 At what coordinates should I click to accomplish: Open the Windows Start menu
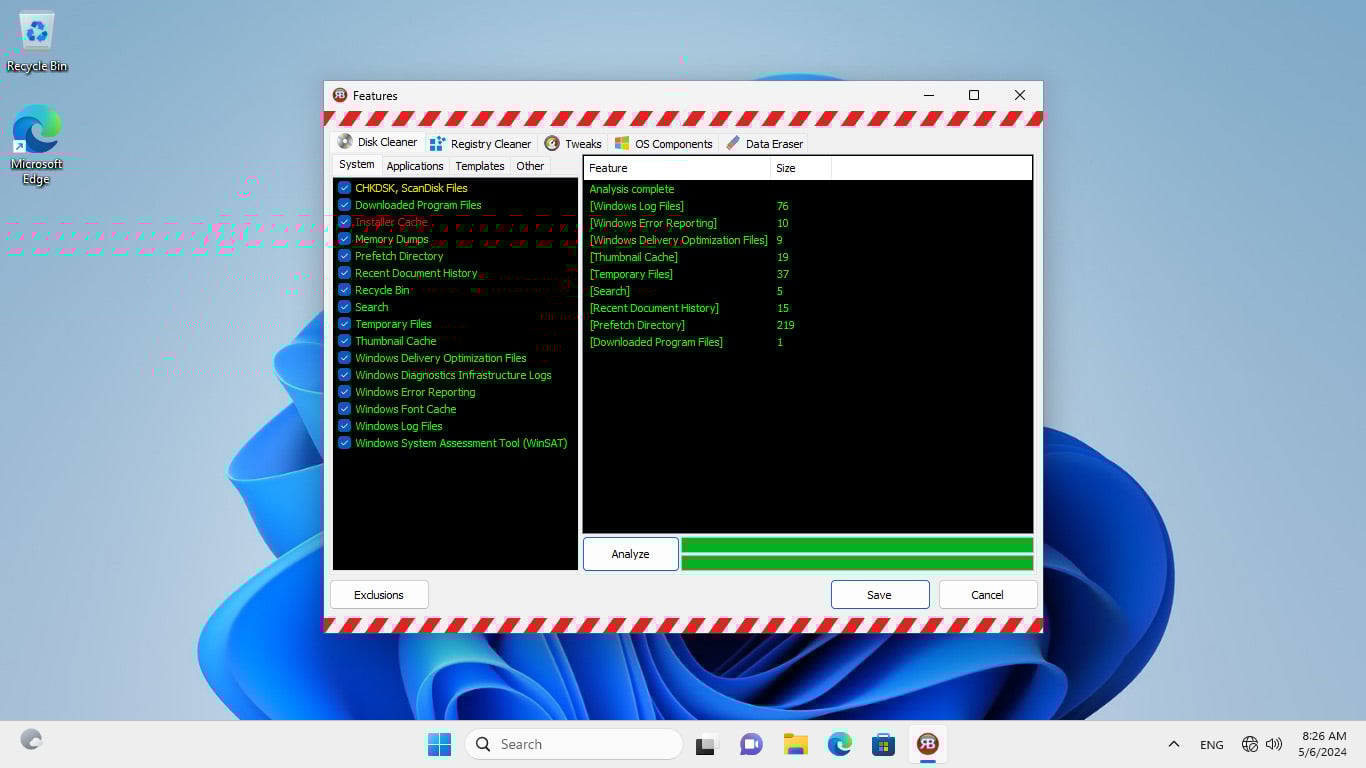coord(439,744)
